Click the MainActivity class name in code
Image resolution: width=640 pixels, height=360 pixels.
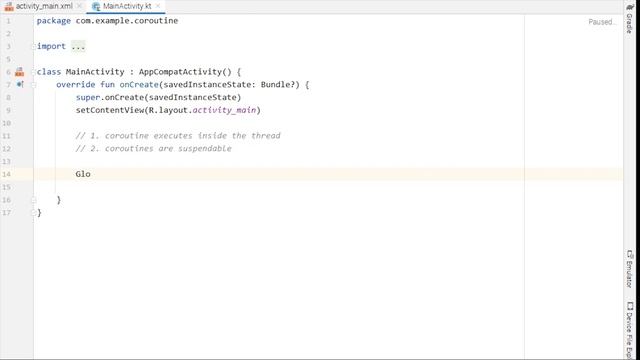pos(95,72)
